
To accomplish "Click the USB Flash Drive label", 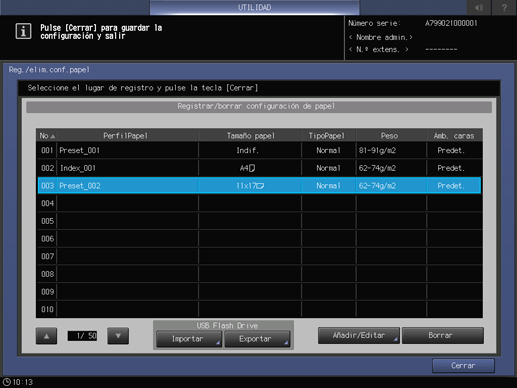I will click(227, 326).
